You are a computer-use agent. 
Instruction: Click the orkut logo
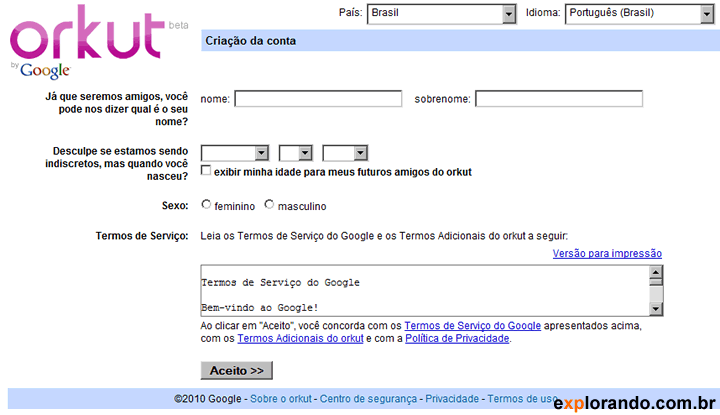point(87,33)
